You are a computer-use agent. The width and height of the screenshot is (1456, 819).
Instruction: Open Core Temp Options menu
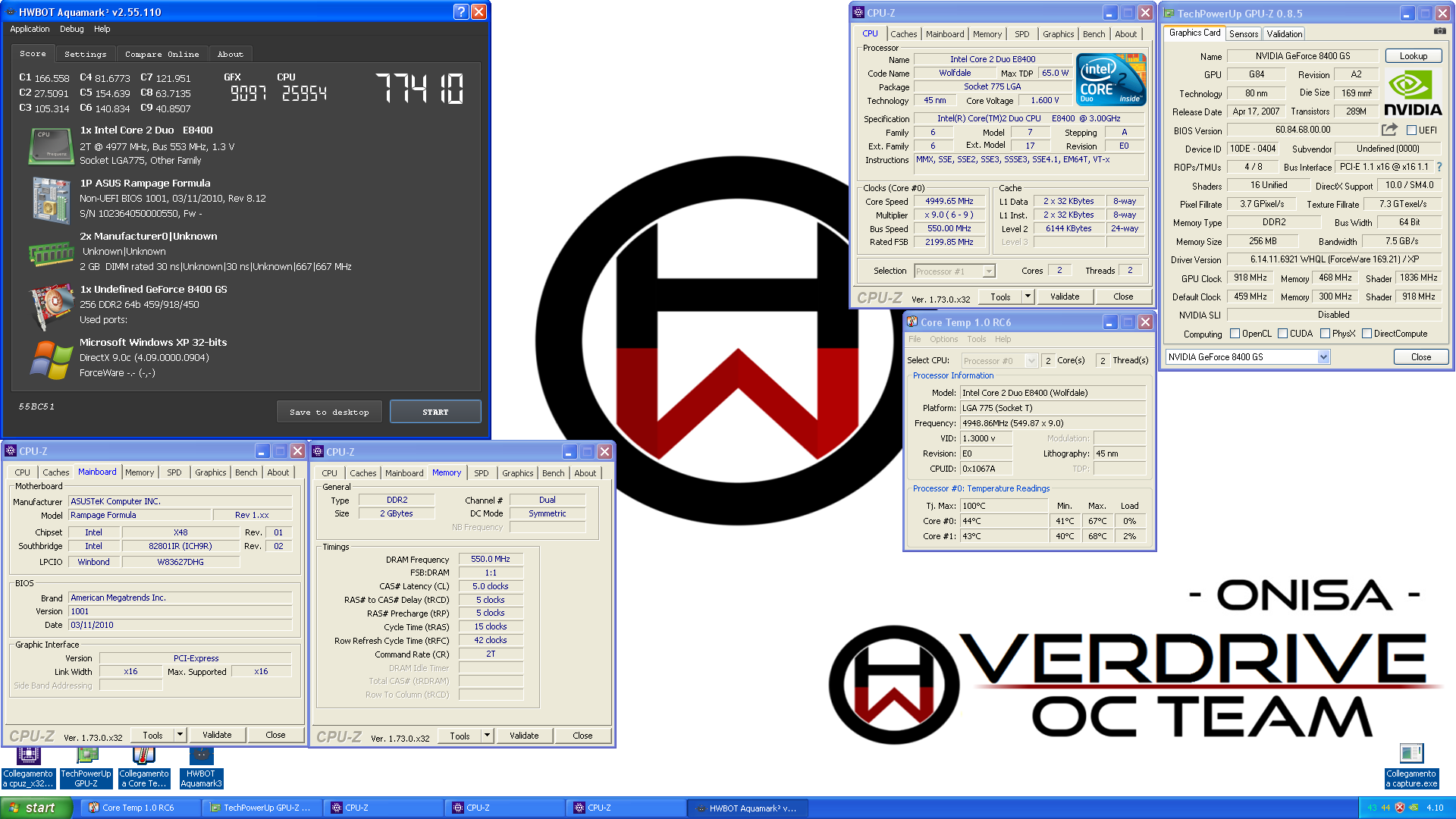(x=943, y=339)
